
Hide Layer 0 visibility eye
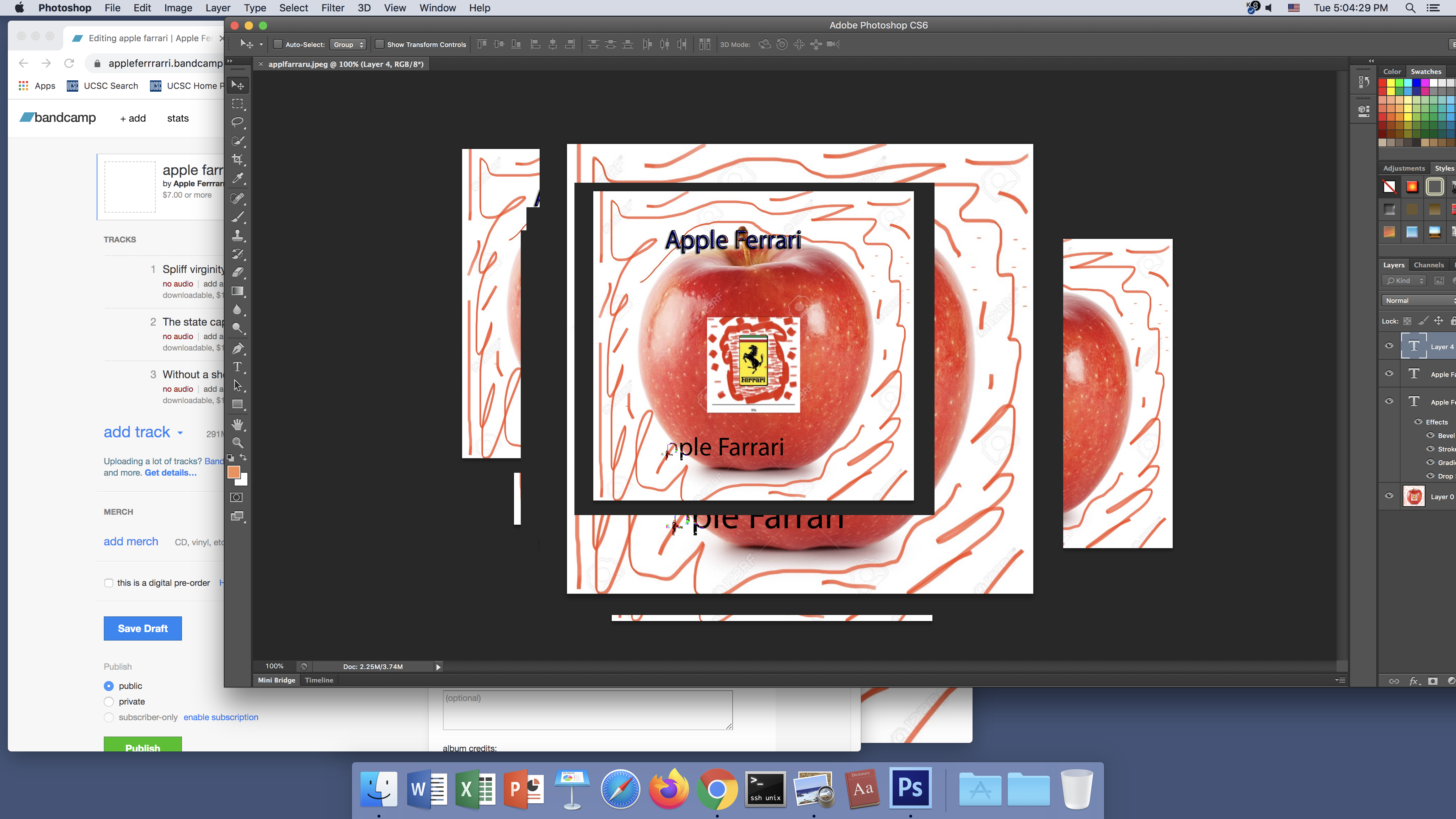point(1389,496)
